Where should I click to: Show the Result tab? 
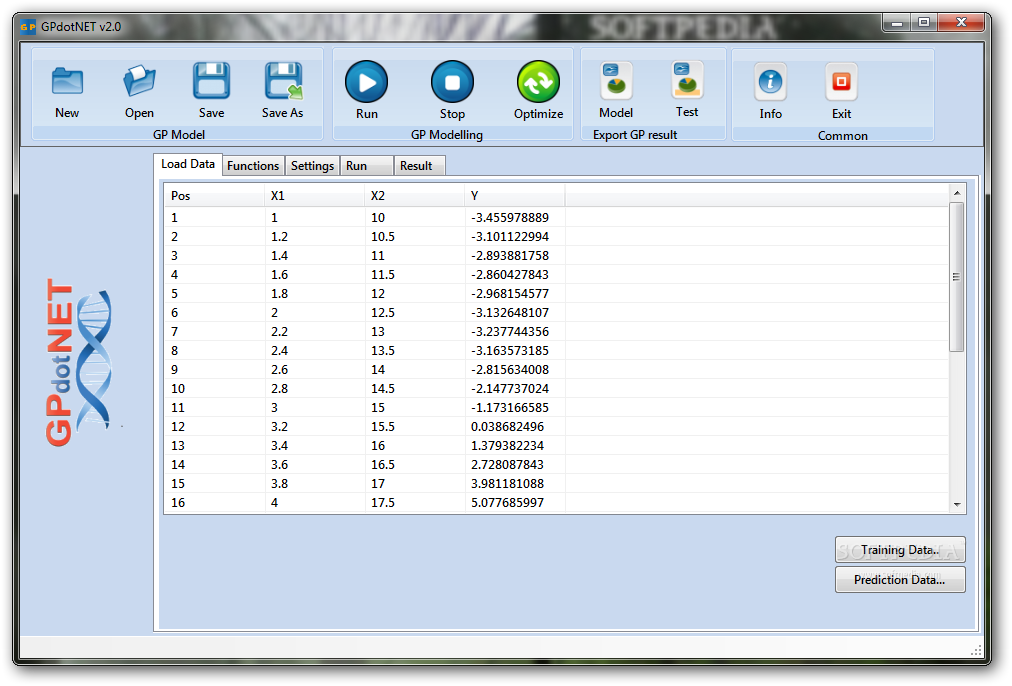point(419,166)
